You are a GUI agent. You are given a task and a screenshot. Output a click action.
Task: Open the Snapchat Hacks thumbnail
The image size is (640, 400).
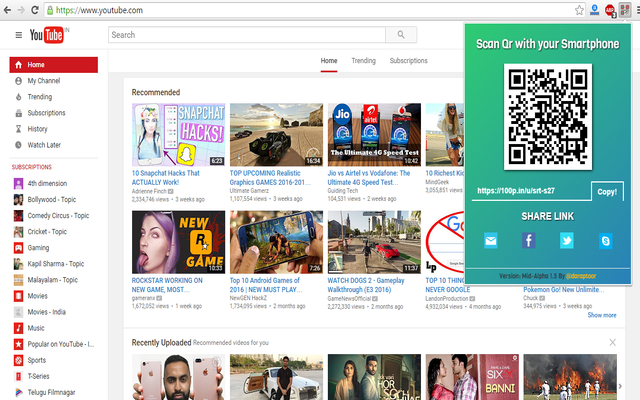(x=178, y=135)
